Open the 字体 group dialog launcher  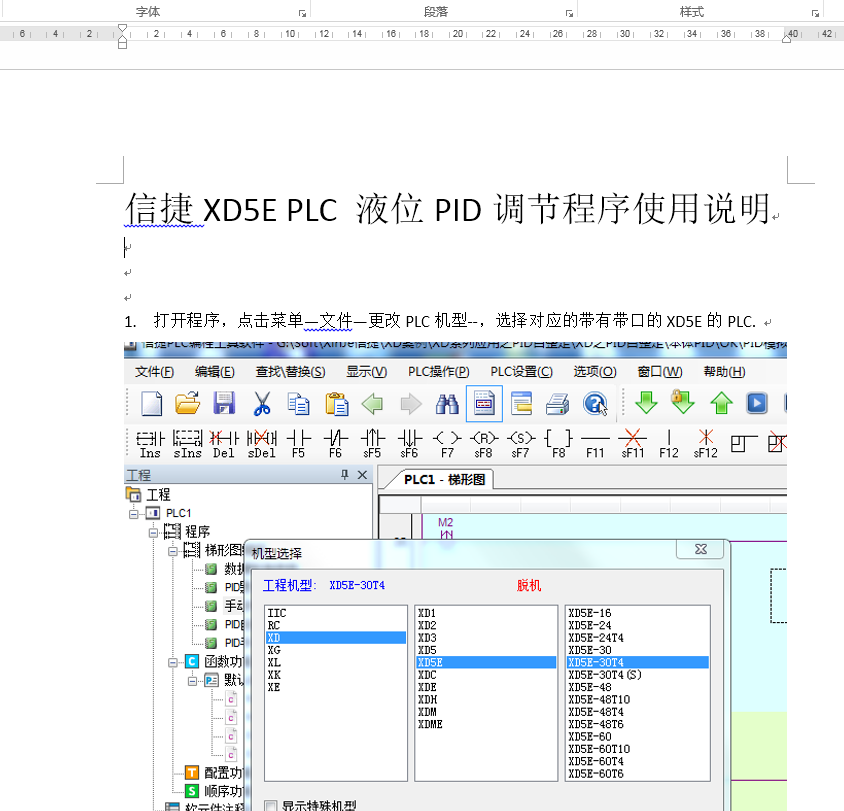point(302,14)
